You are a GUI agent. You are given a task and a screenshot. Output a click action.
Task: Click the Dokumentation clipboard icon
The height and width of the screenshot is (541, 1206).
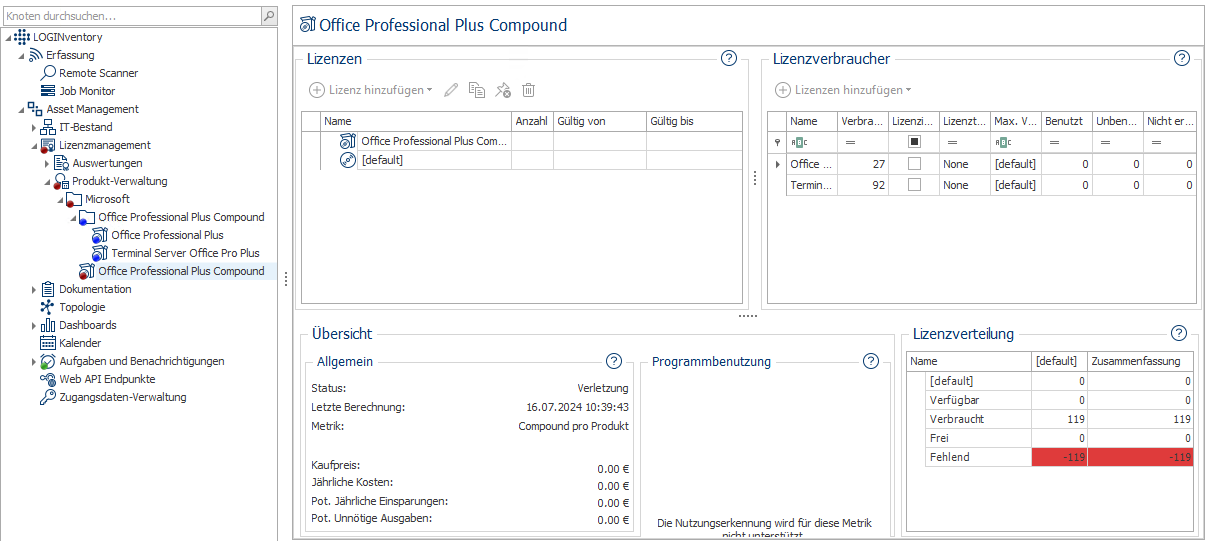48,289
